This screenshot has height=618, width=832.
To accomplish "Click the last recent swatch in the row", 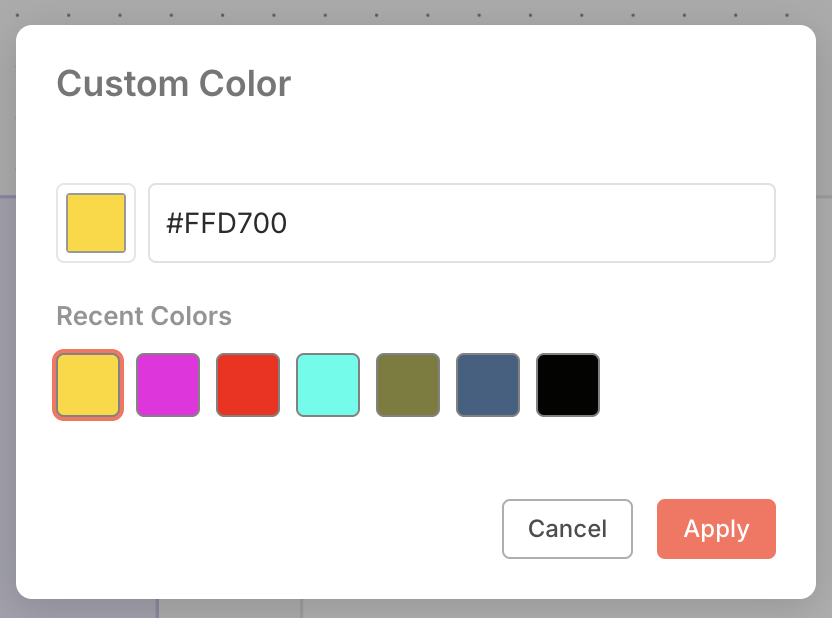I will [x=567, y=384].
